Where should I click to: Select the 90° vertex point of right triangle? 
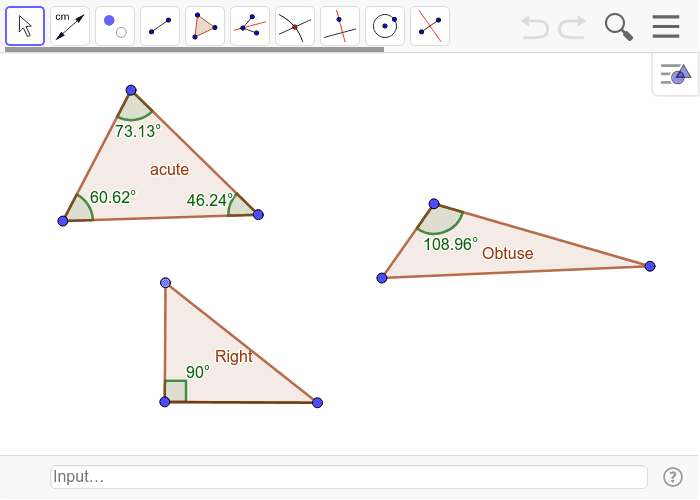[165, 402]
